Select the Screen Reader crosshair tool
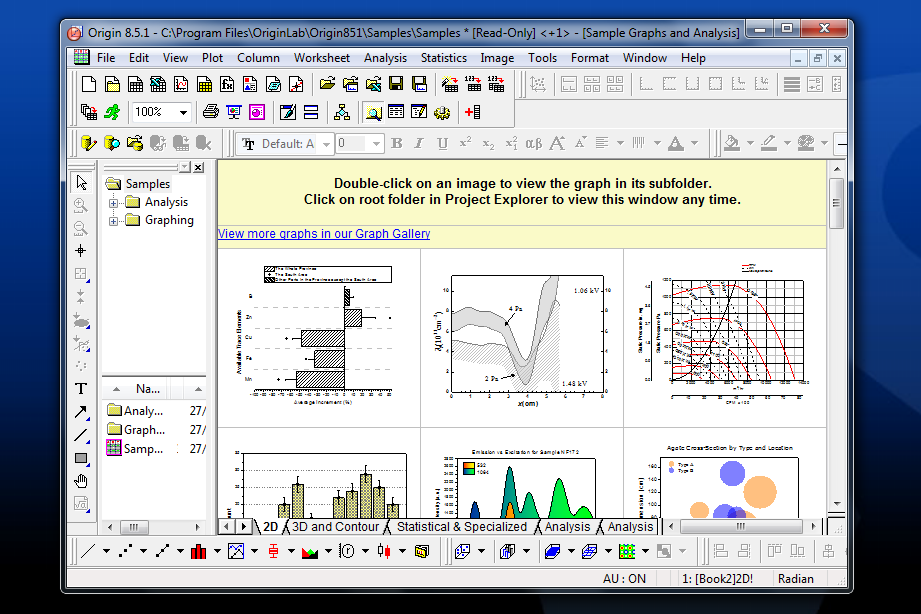 point(81,251)
